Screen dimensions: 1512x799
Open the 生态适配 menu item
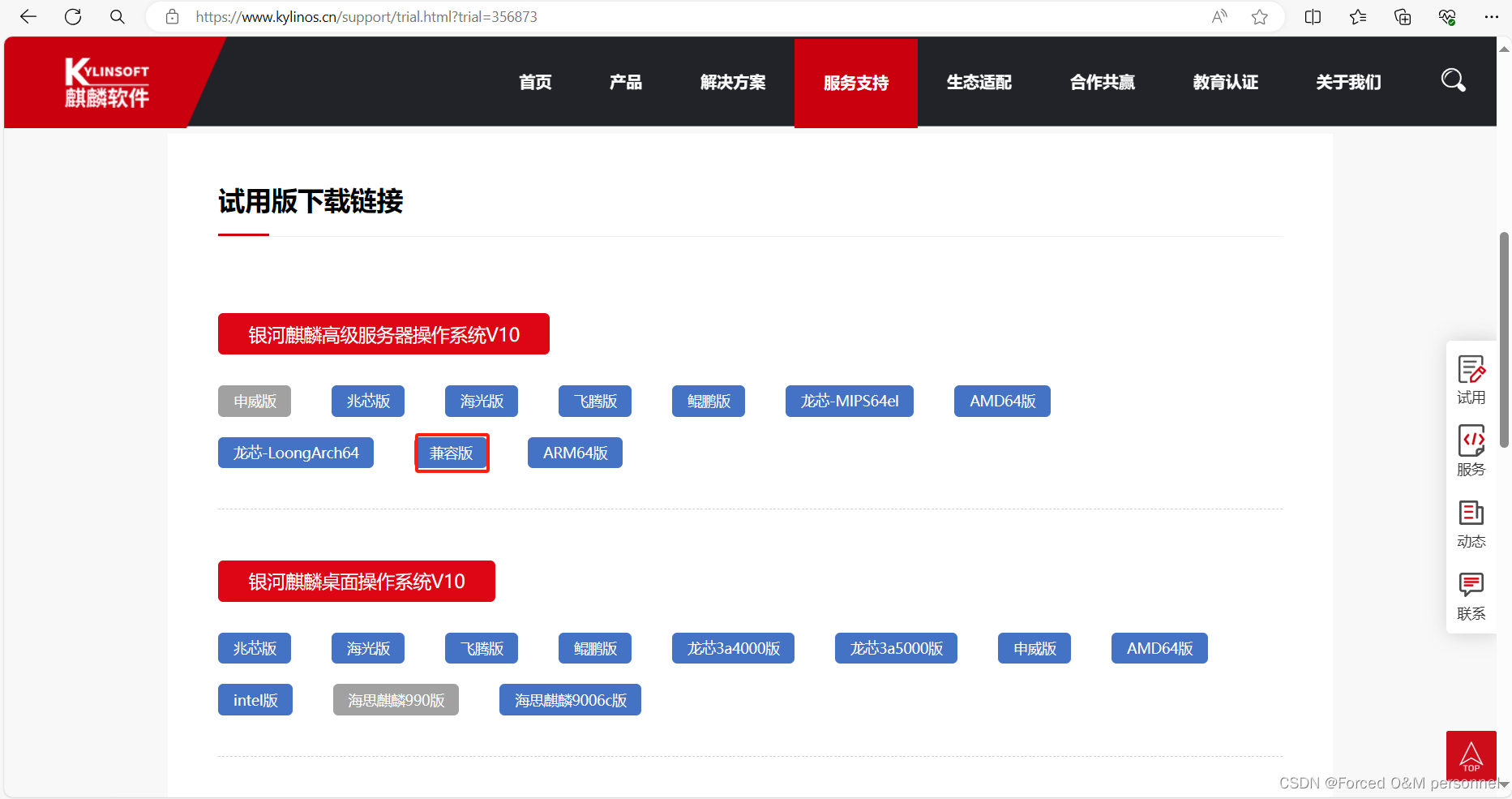pos(979,83)
